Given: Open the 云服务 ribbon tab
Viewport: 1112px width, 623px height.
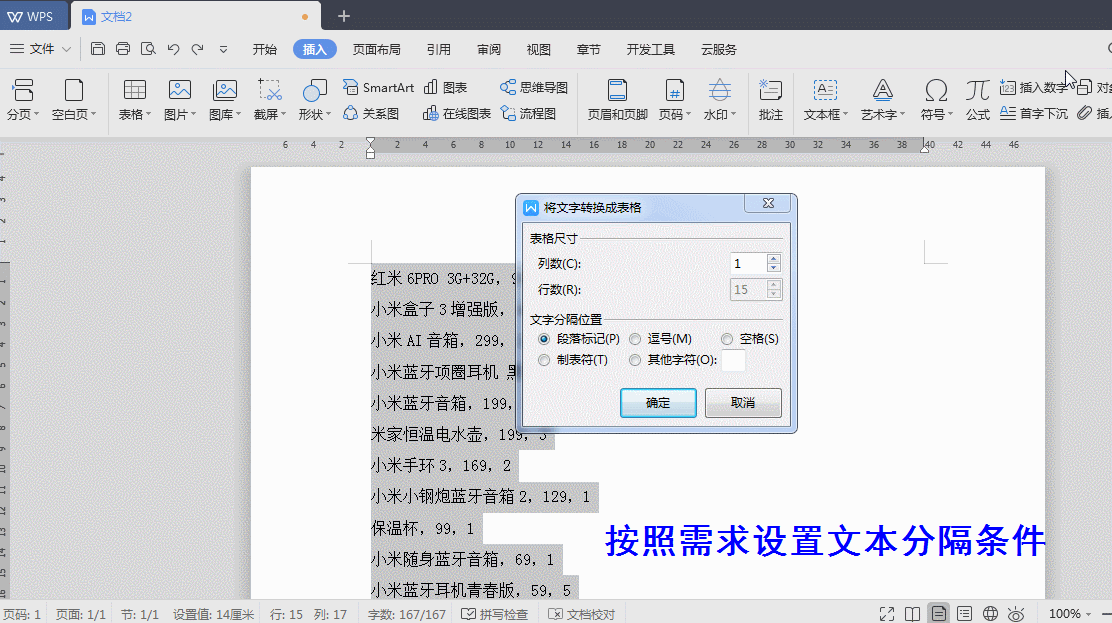Looking at the screenshot, I should tap(718, 49).
